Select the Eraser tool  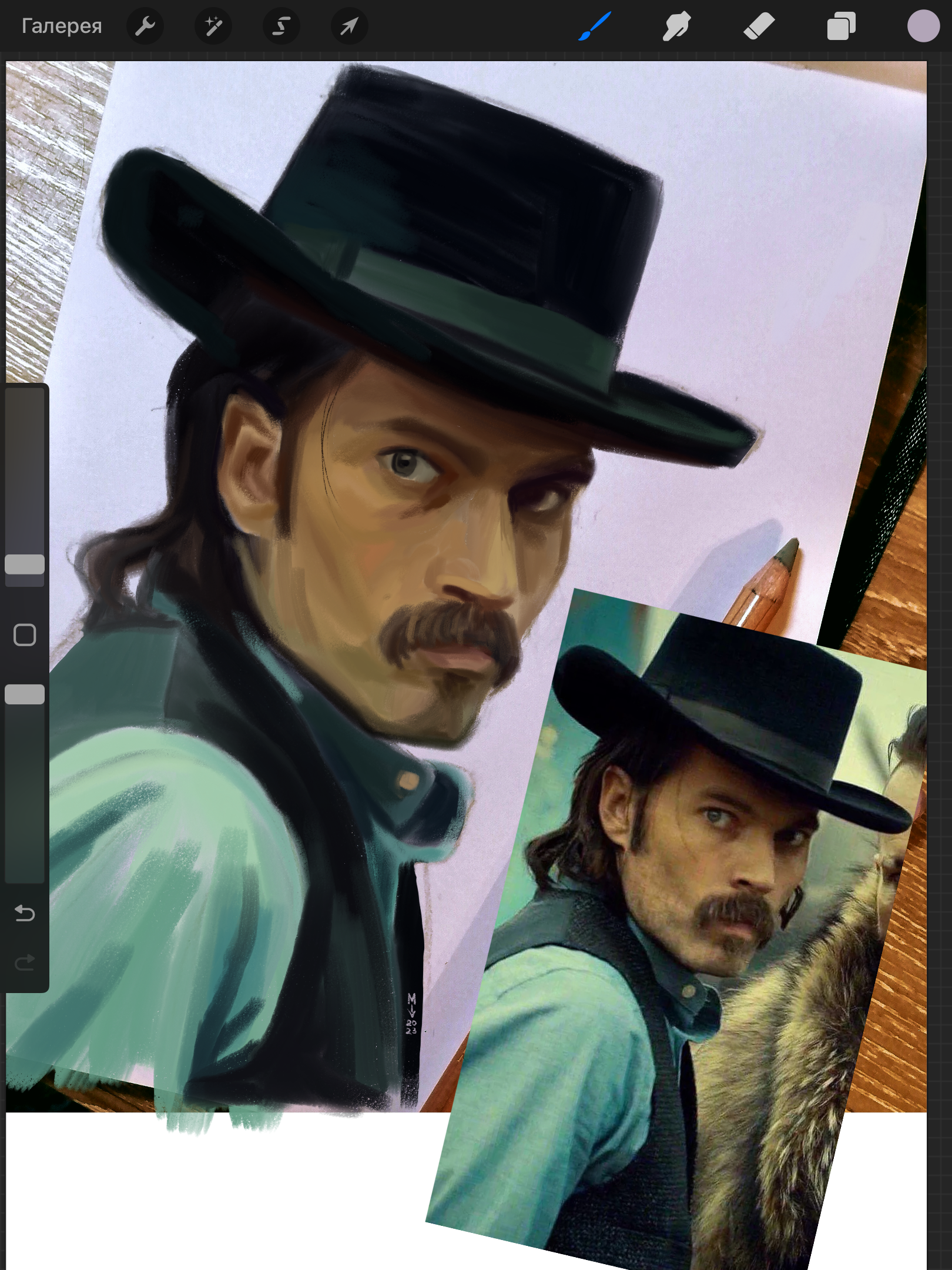(x=759, y=26)
